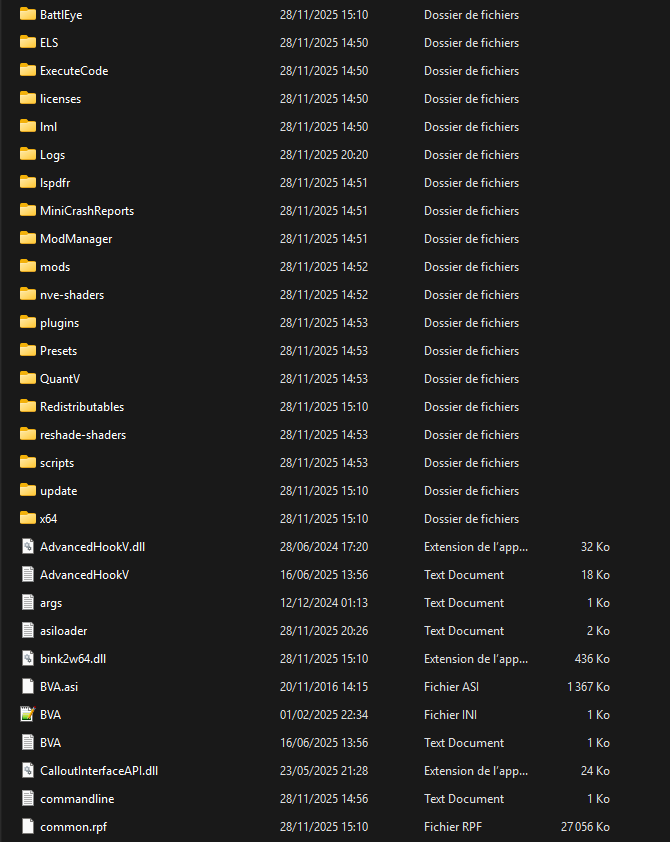Select the mods folder name
This screenshot has height=842, width=670.
pyautogui.click(x=55, y=267)
